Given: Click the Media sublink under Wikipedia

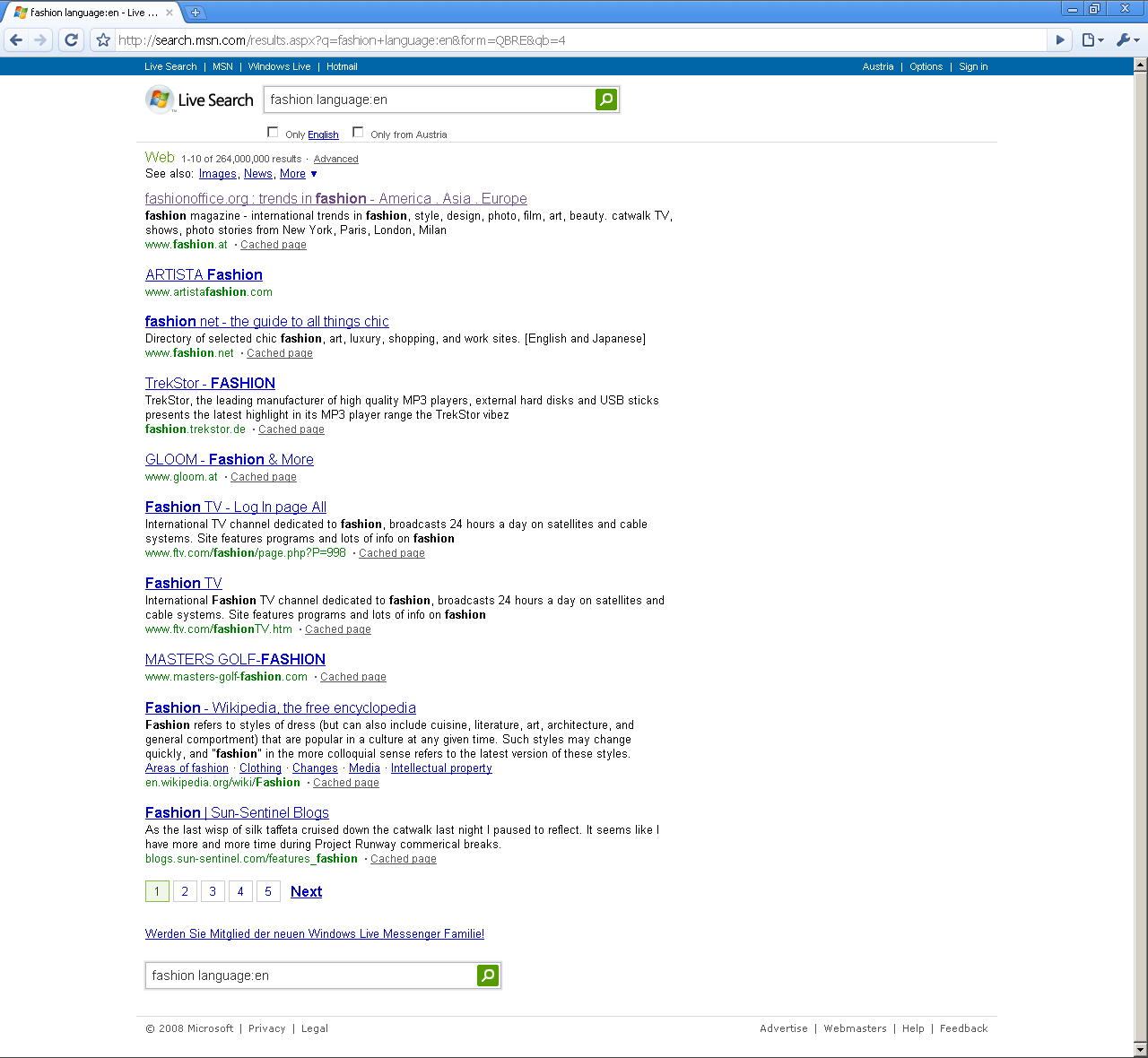Looking at the screenshot, I should (x=364, y=768).
